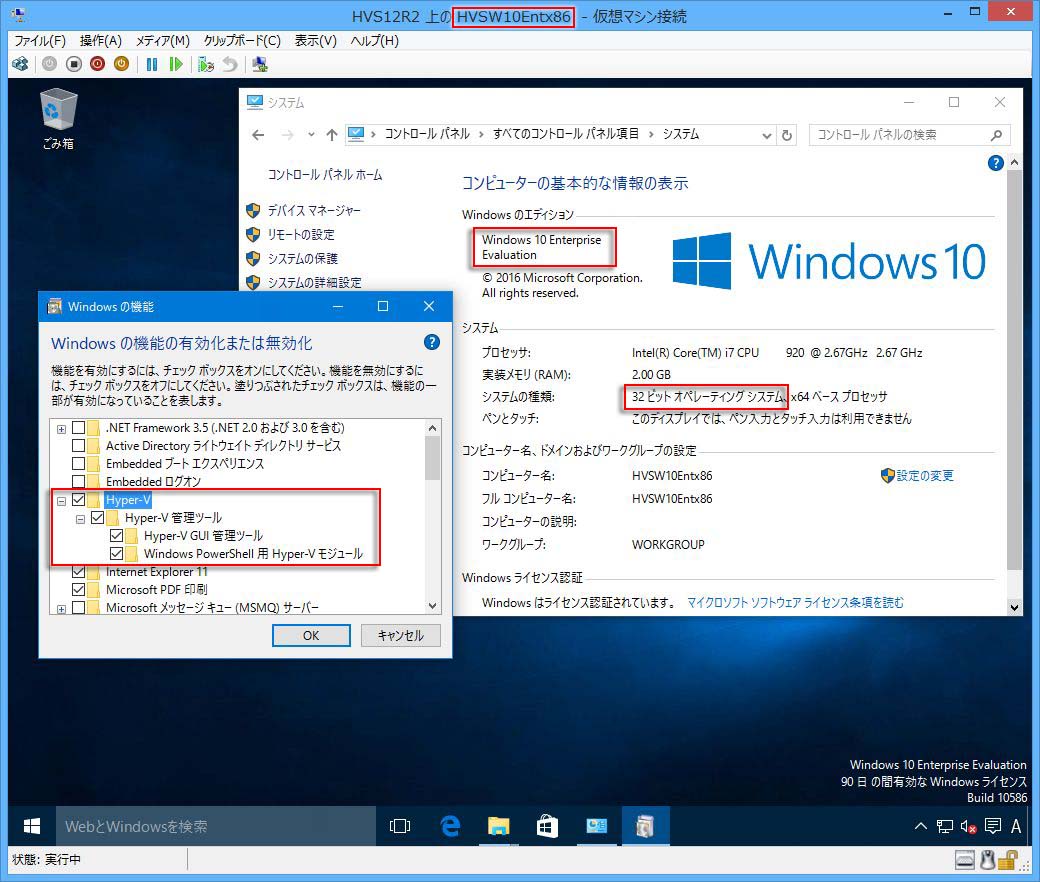Open the Start menu in the guest
Screen dimensions: 1040x882
click(x=31, y=826)
